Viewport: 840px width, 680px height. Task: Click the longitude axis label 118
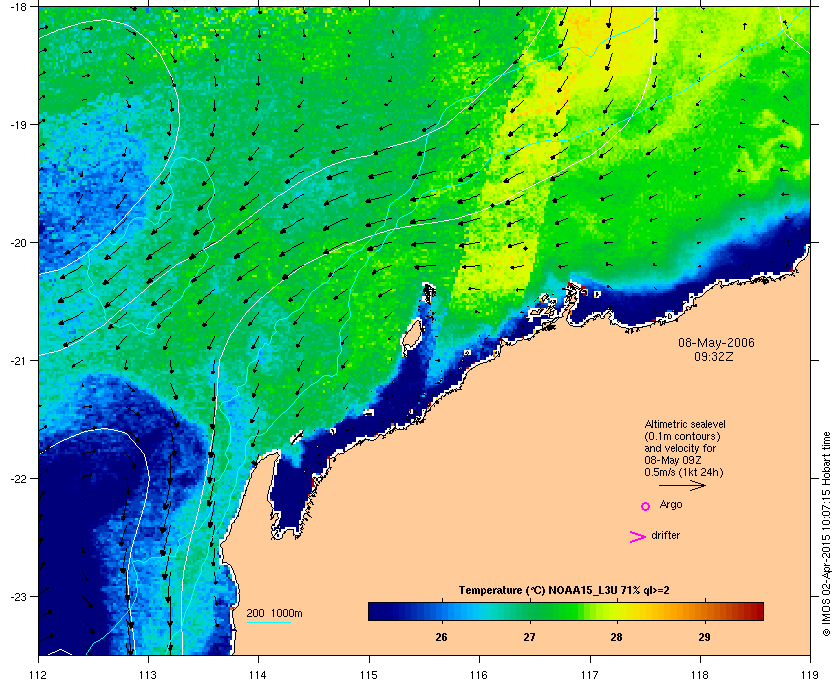700,675
